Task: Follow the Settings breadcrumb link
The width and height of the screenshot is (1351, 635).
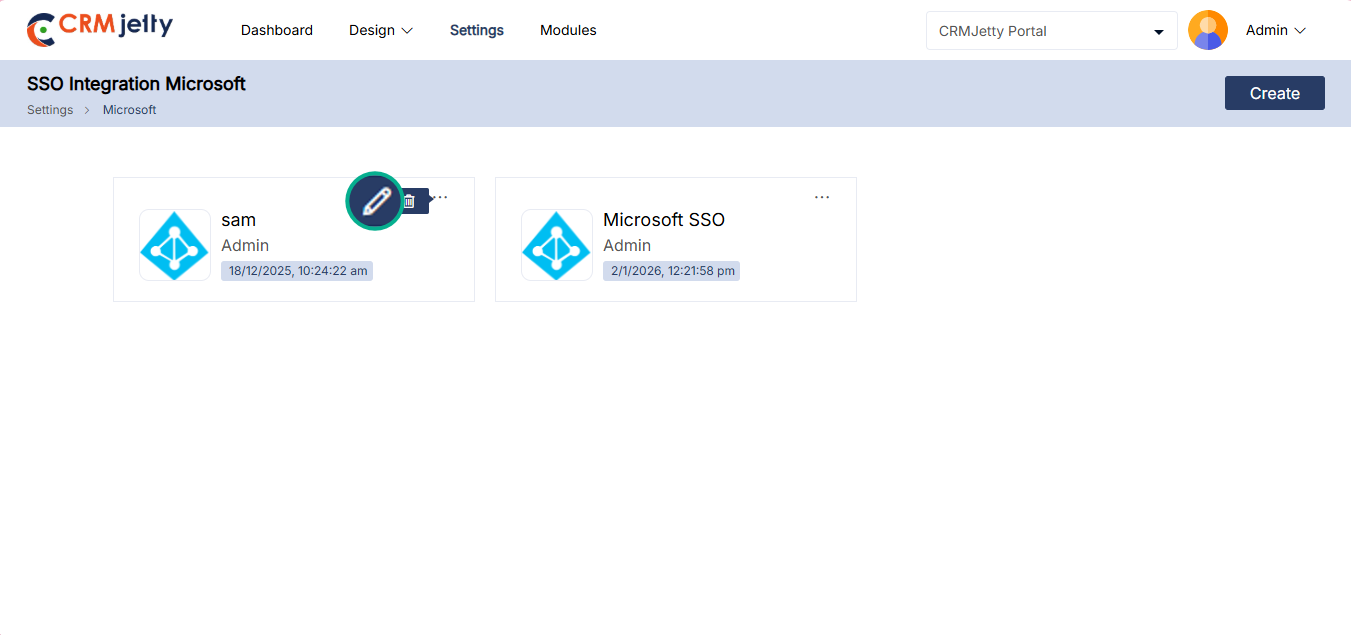Action: (x=50, y=110)
